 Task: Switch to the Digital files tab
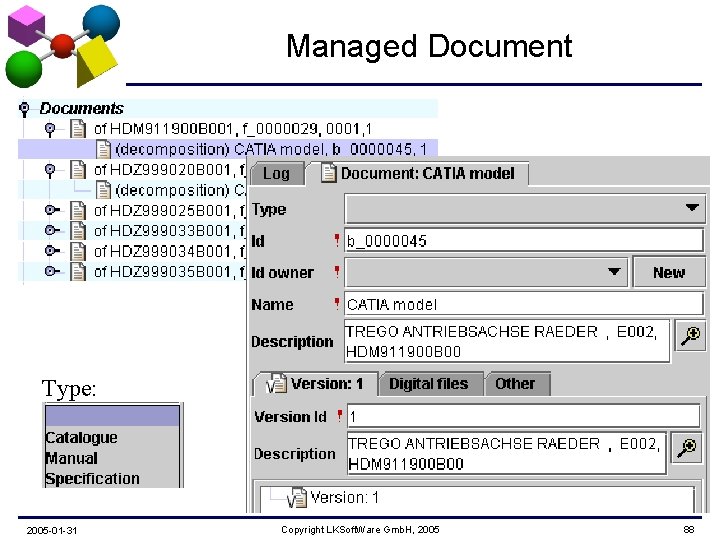pos(429,384)
